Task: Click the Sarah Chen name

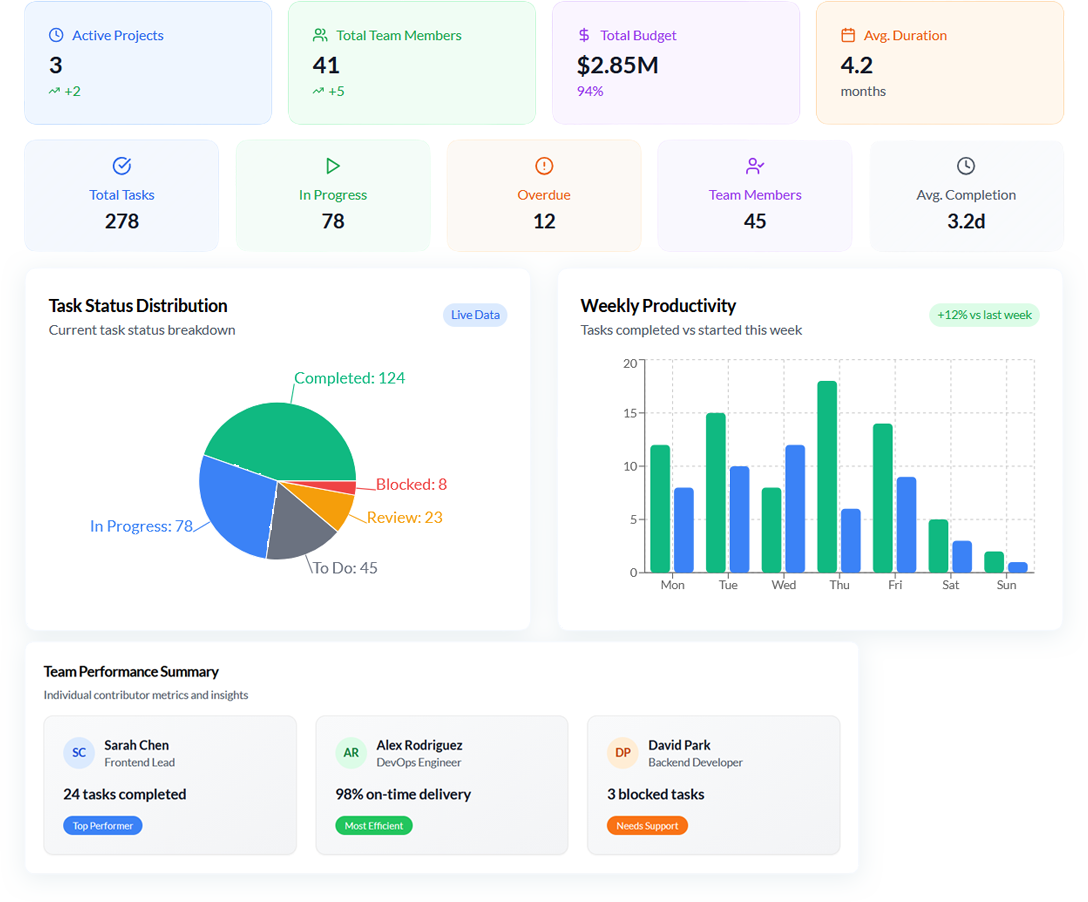Action: click(x=137, y=745)
